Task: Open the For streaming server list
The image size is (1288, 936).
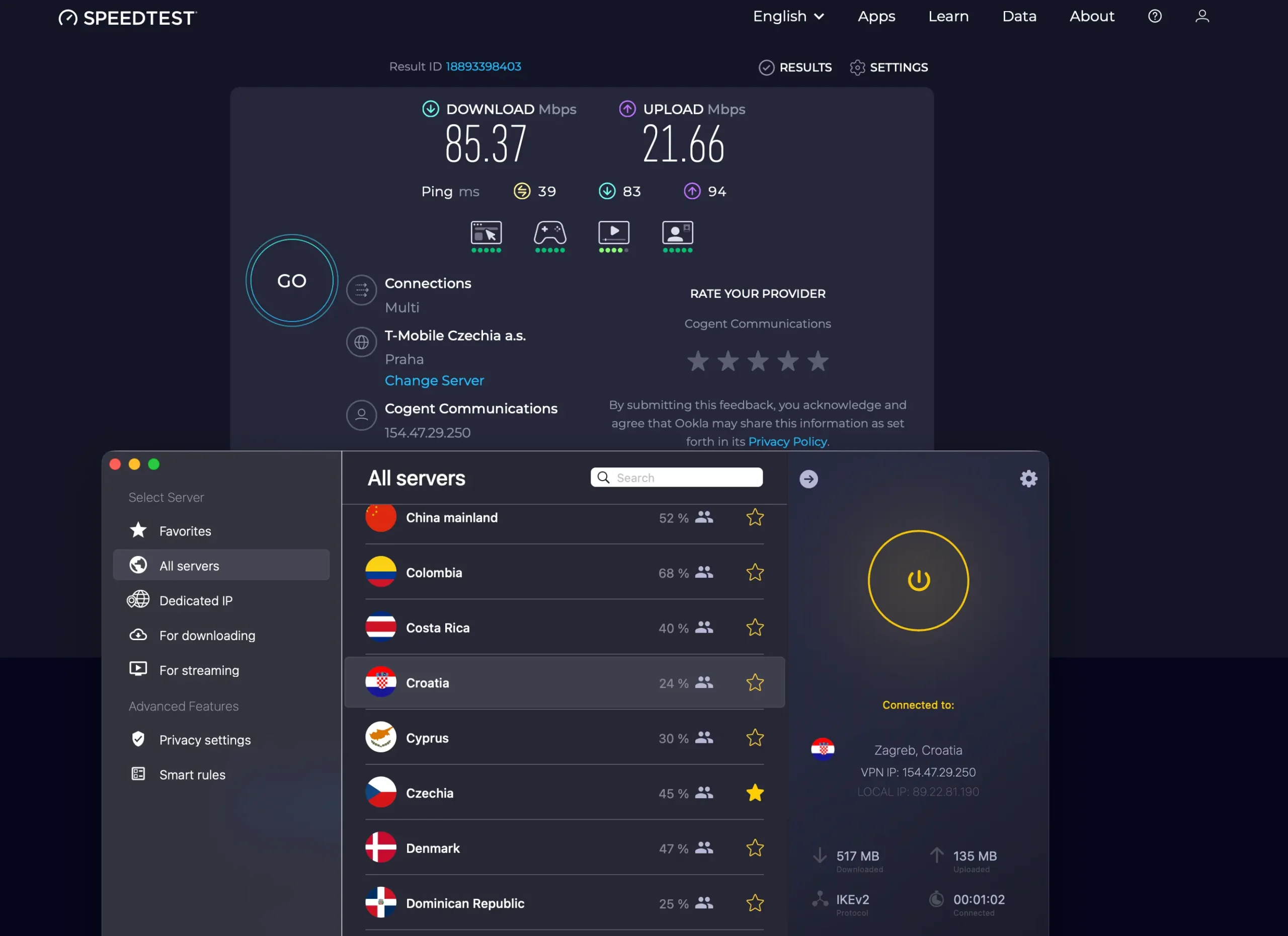Action: coord(199,670)
